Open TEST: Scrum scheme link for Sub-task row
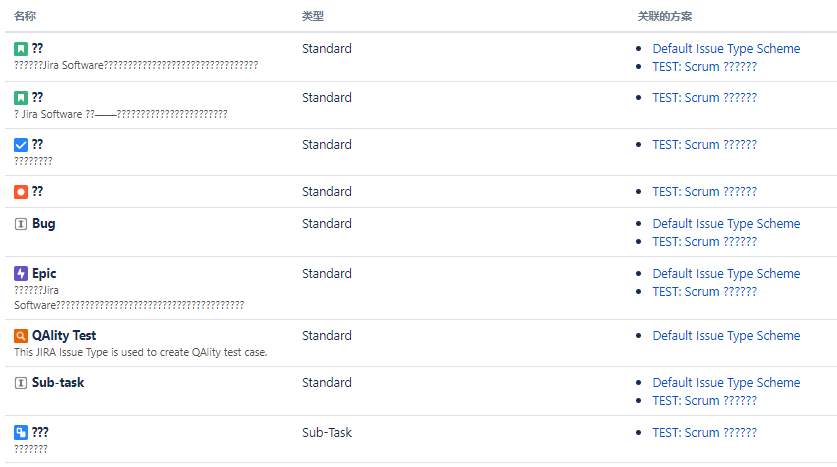 (x=705, y=401)
